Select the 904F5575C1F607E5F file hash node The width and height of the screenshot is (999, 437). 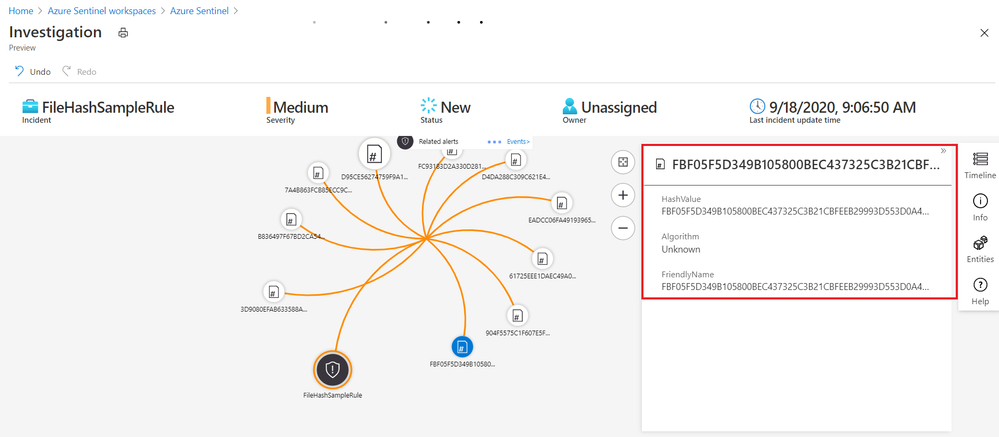[517, 315]
